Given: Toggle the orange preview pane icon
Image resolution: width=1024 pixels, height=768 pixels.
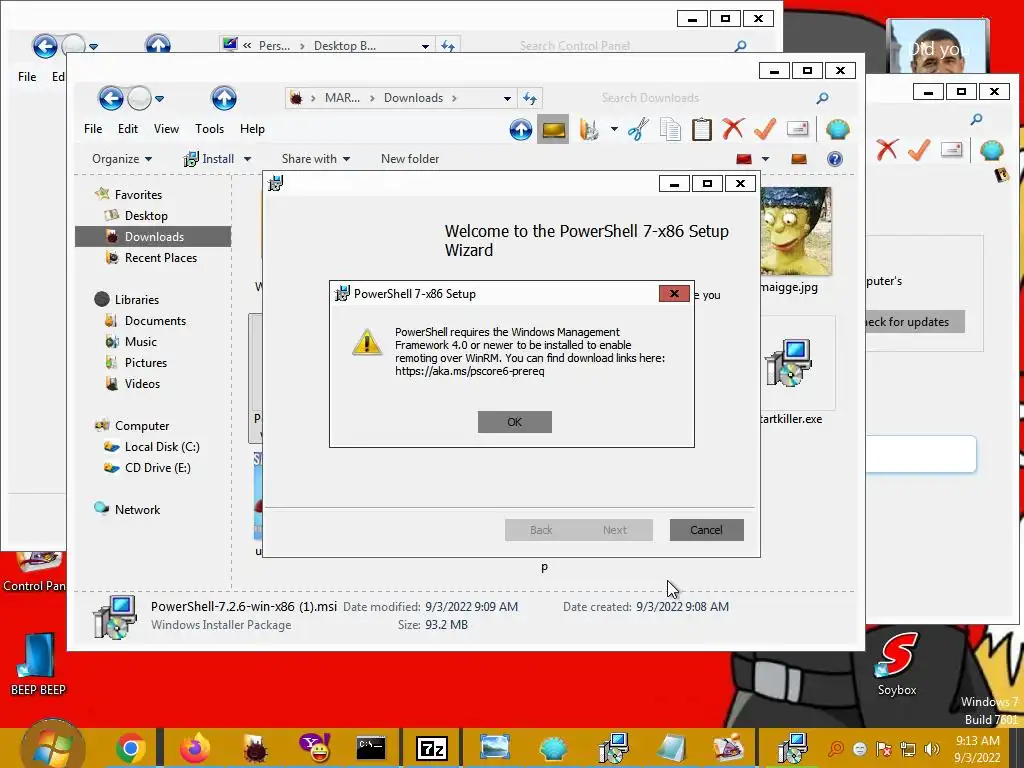Looking at the screenshot, I should (799, 159).
